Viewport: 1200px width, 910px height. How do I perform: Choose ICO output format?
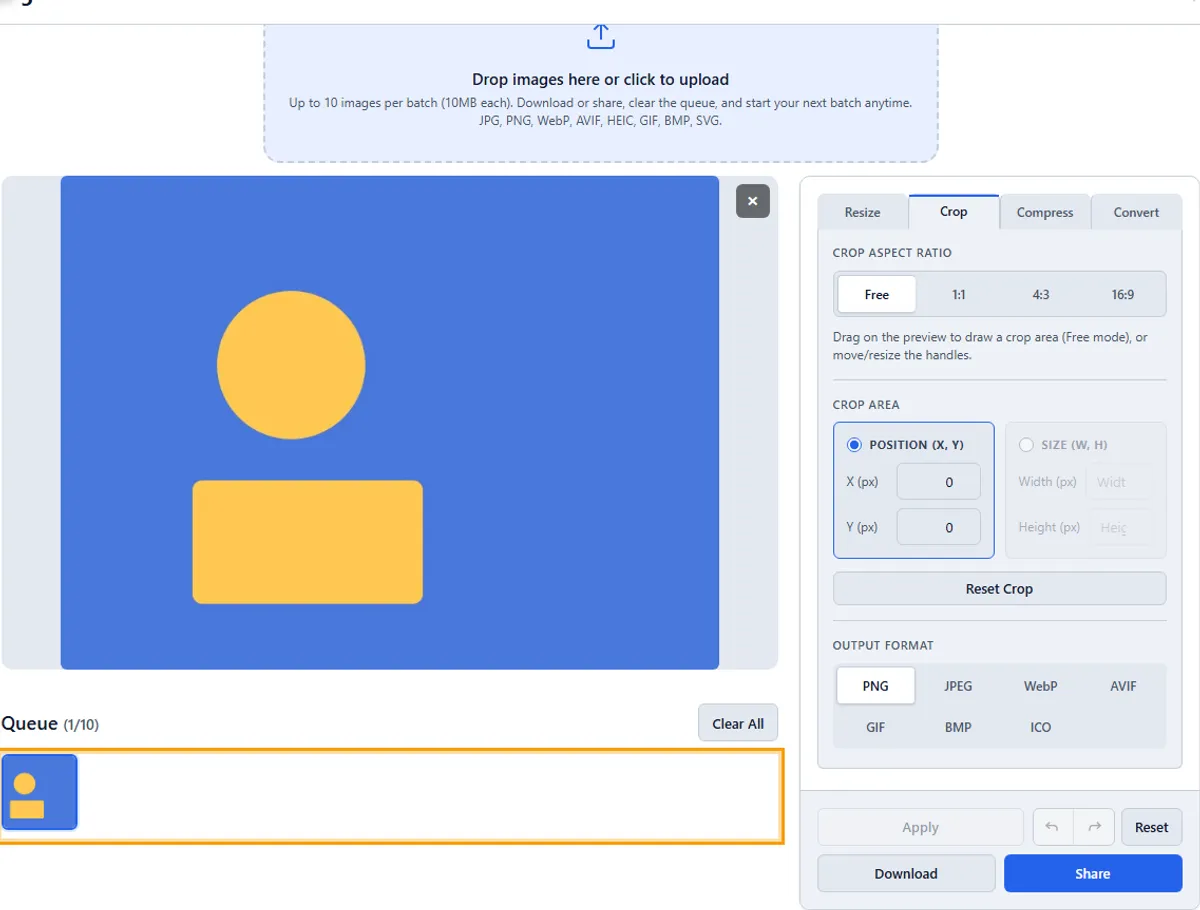[1041, 727]
